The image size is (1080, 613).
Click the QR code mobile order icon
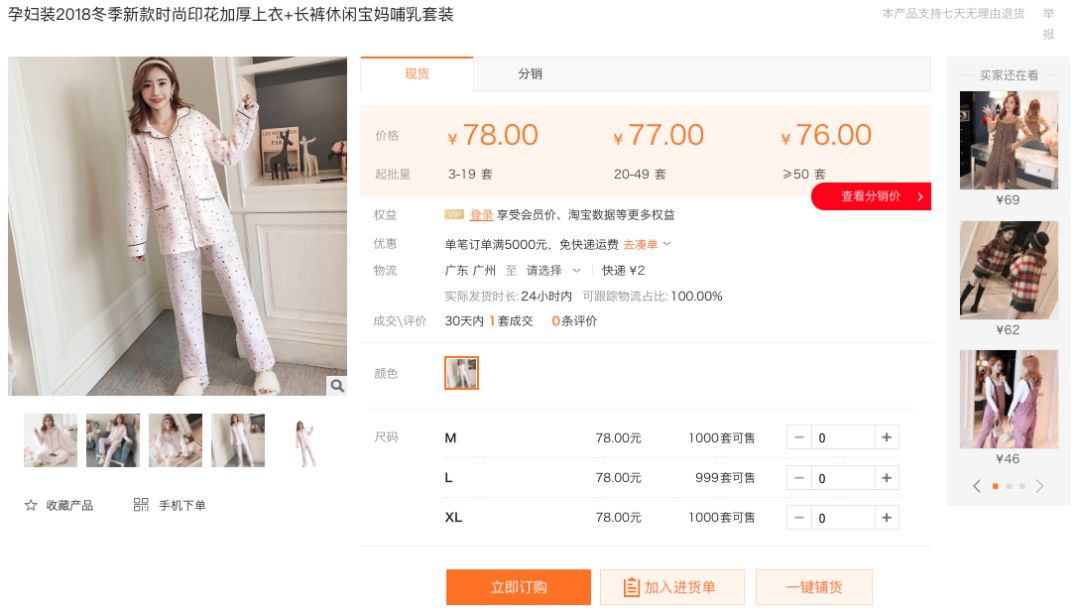coord(141,505)
